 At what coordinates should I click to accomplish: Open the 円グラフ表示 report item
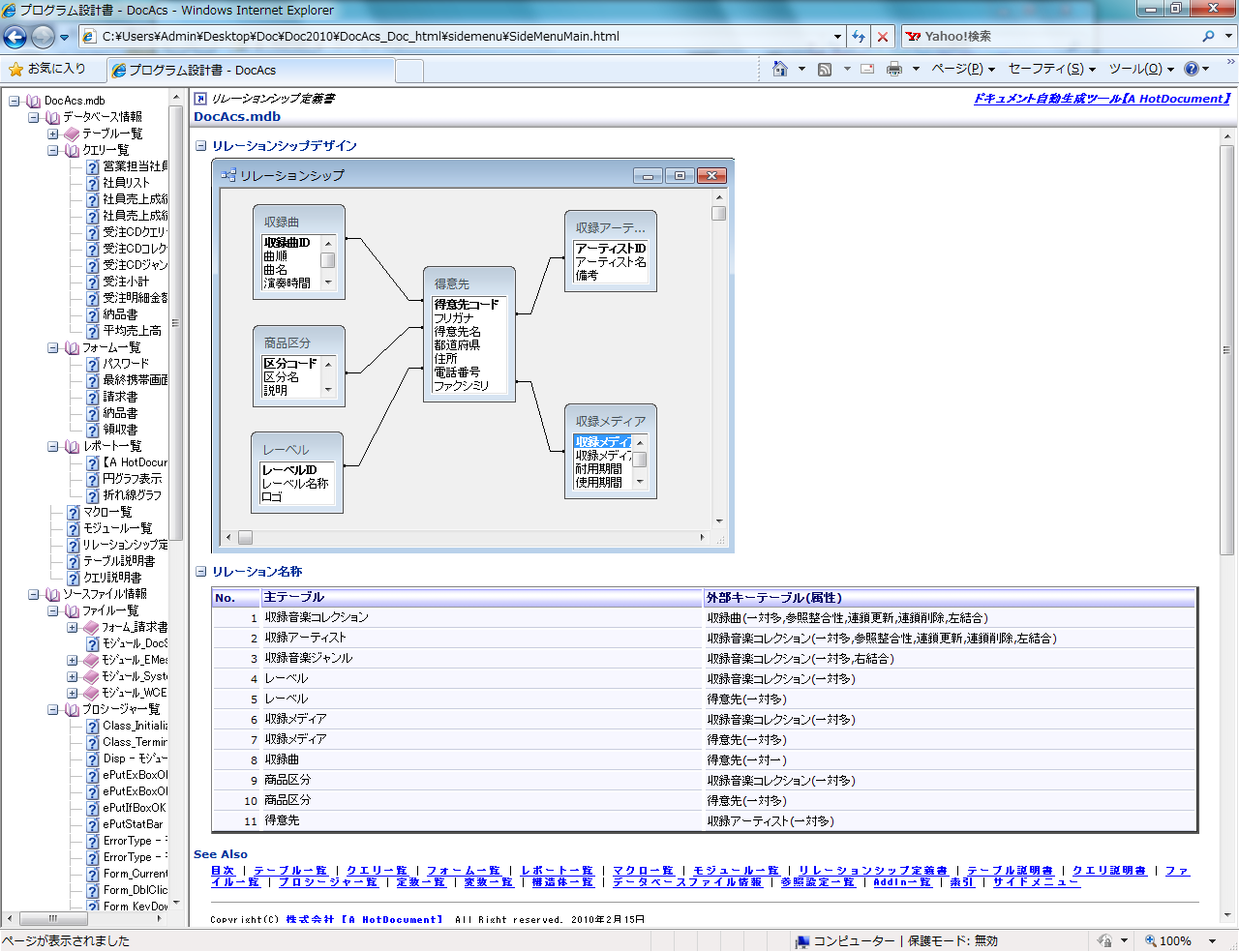(133, 479)
